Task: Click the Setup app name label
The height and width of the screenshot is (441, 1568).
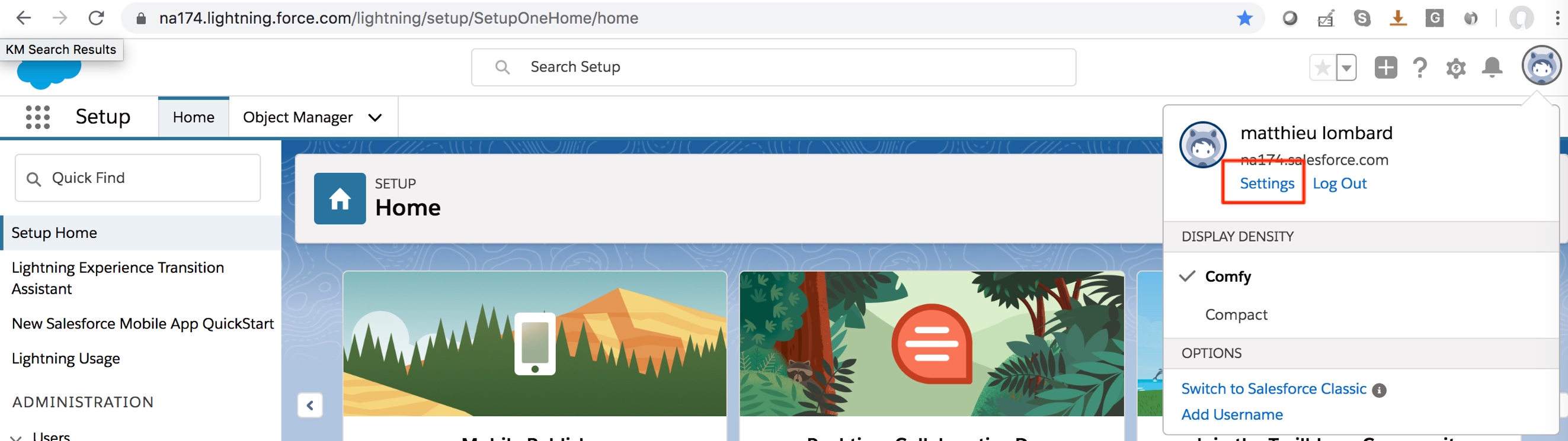Action: point(103,117)
